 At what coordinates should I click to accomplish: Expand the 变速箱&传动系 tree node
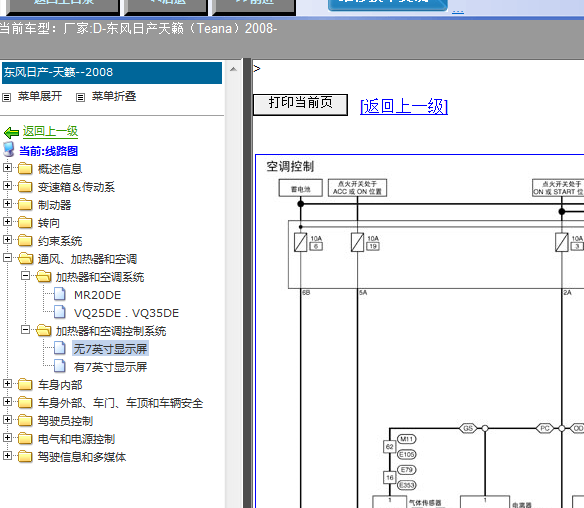(7, 185)
